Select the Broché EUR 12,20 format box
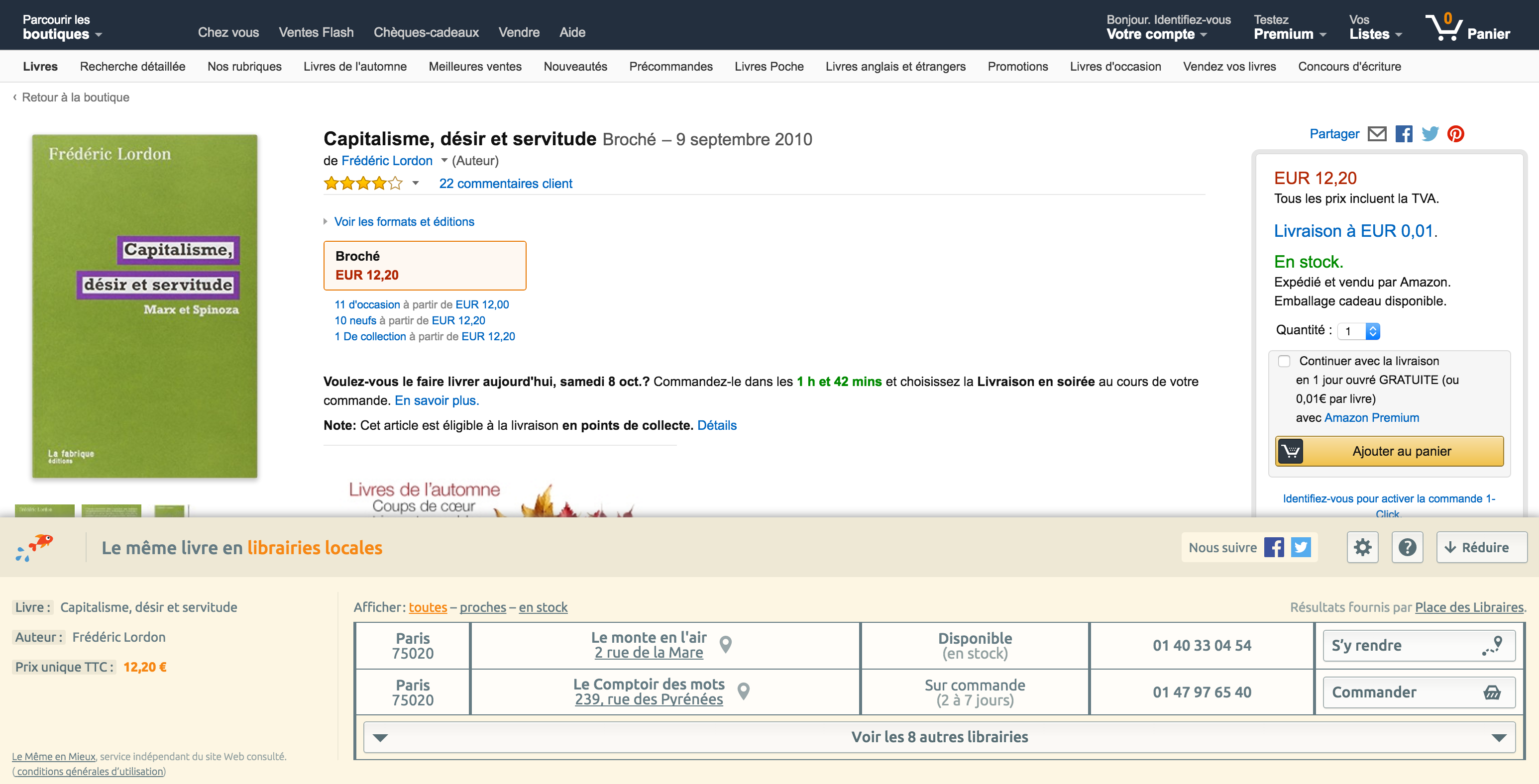Image resolution: width=1539 pixels, height=784 pixels. [425, 266]
